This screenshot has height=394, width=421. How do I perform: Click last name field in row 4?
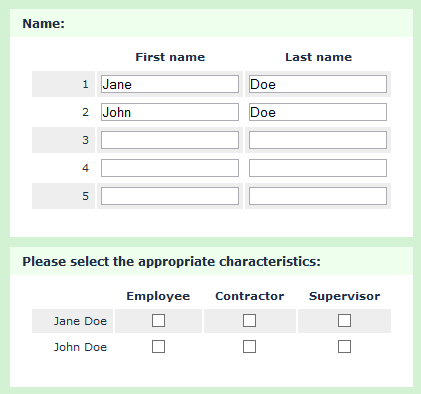coord(318,168)
